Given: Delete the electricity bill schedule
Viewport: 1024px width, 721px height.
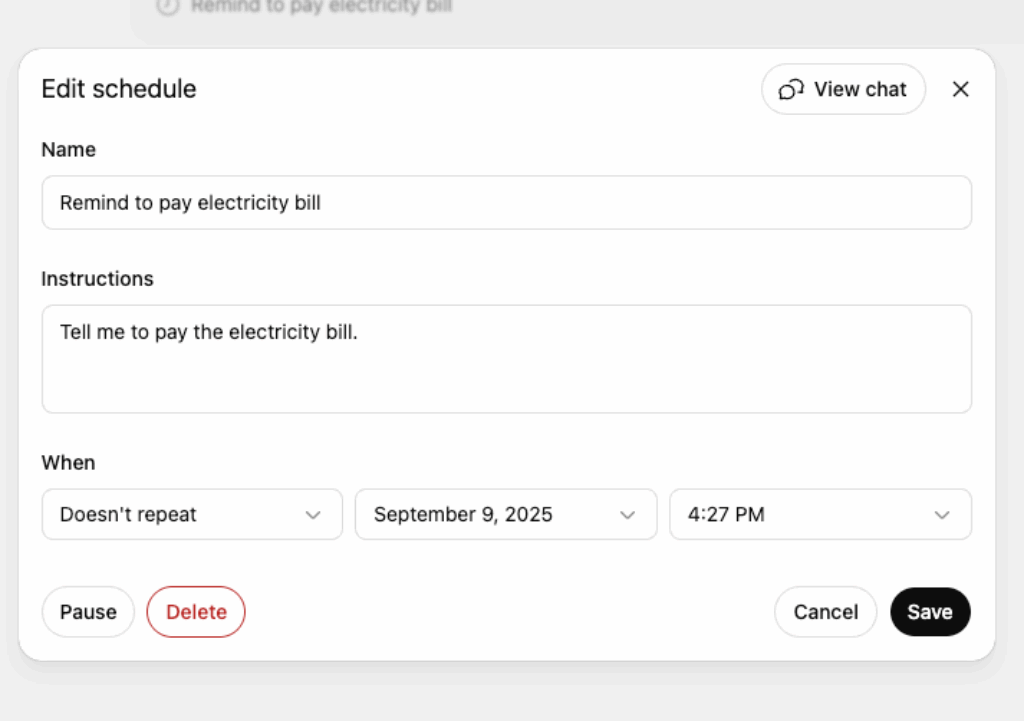Looking at the screenshot, I should (196, 612).
